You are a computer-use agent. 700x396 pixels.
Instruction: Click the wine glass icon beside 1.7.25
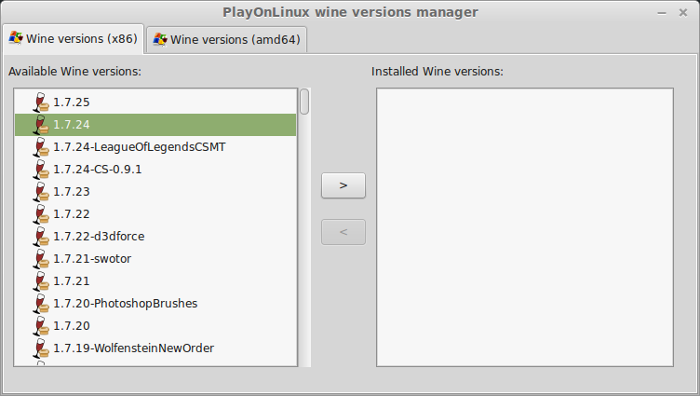41,102
